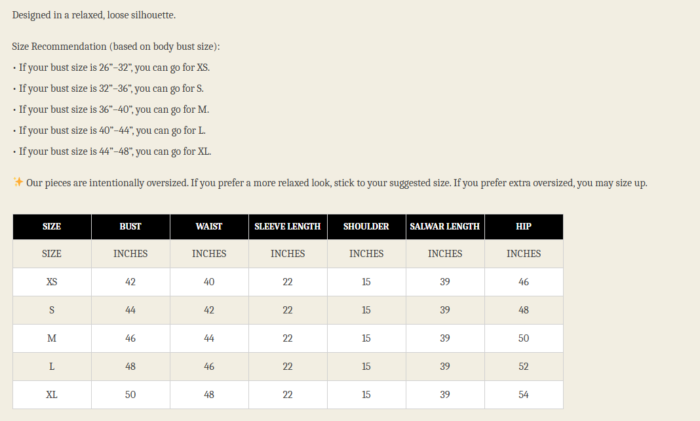Click the HIP column header
Image resolution: width=700 pixels, height=421 pixels.
point(523,226)
